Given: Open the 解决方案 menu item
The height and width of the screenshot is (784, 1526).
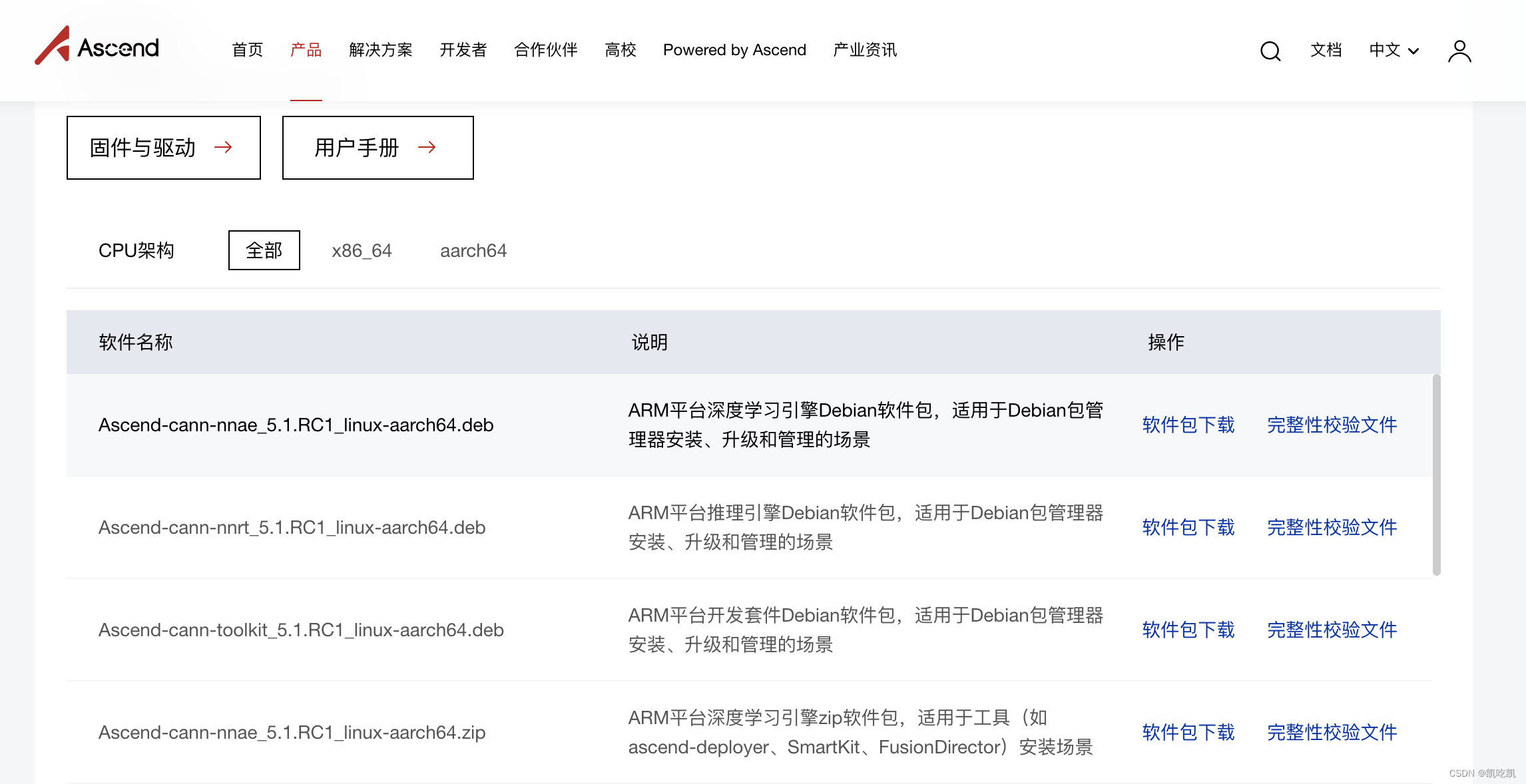Looking at the screenshot, I should (x=381, y=50).
